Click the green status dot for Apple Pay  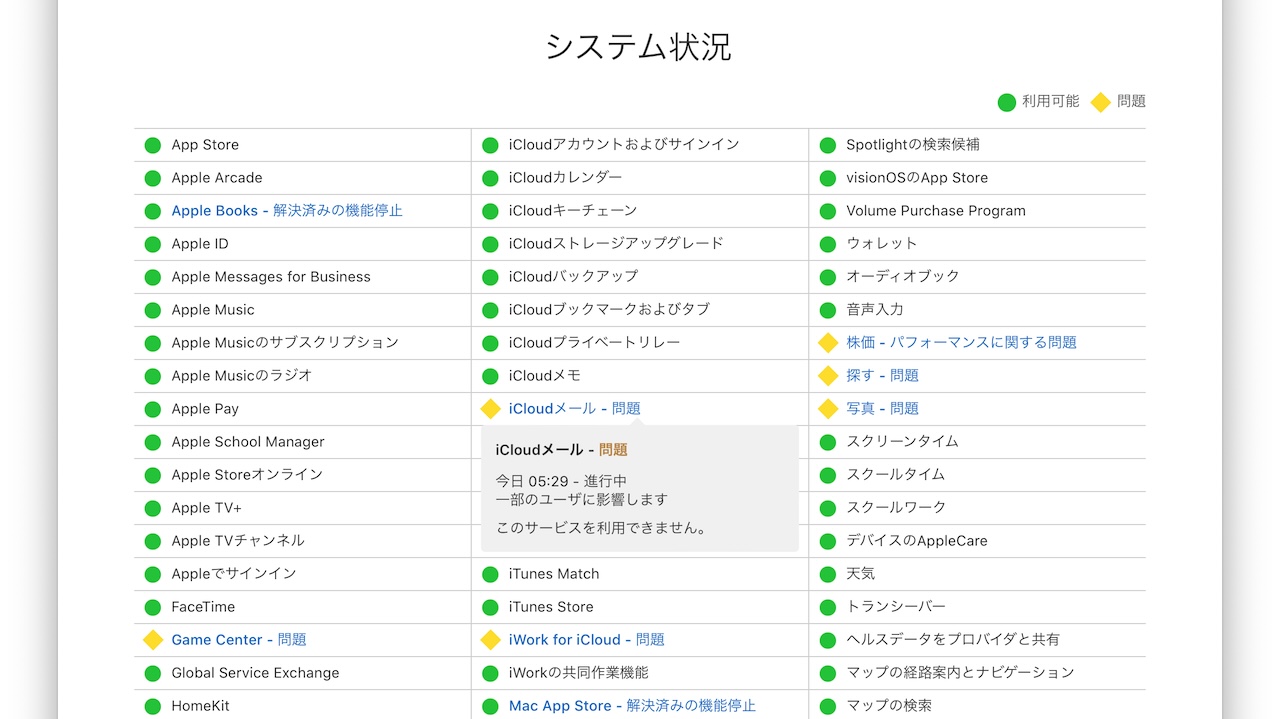pos(153,409)
